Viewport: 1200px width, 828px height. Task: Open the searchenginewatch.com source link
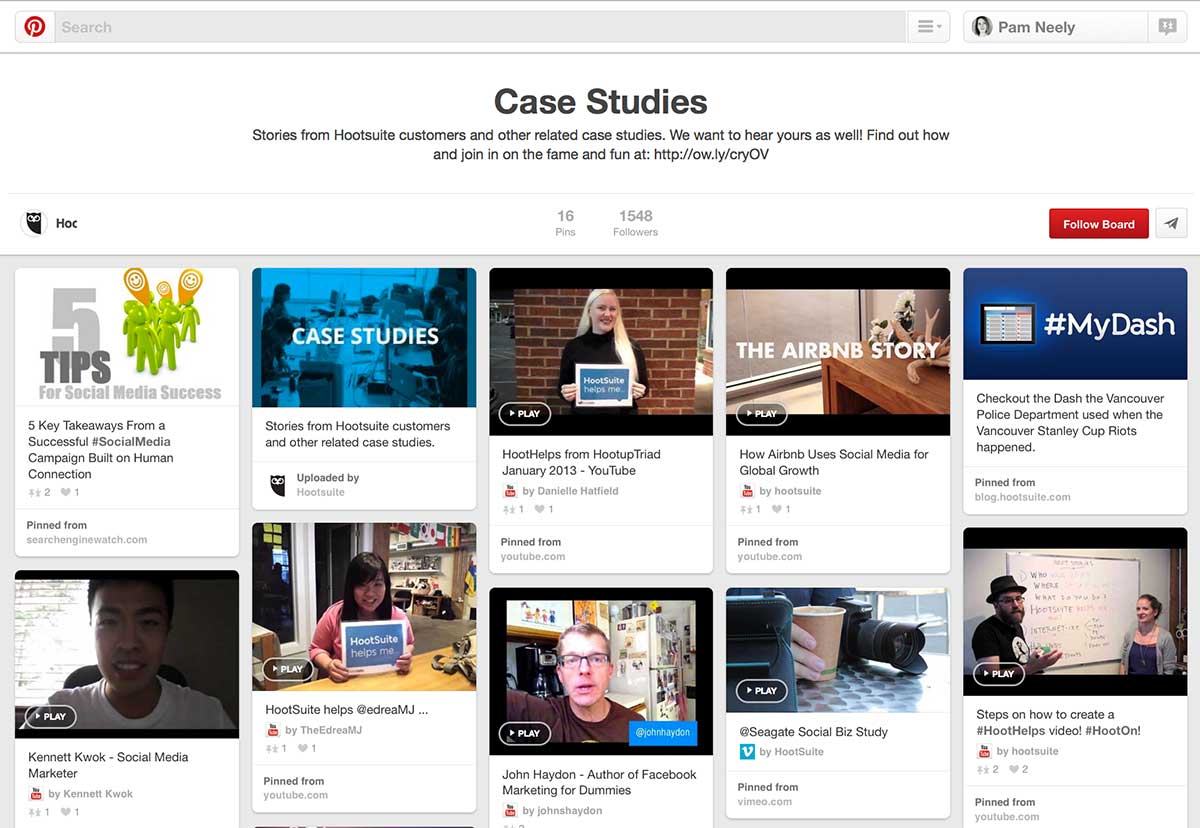tap(87, 540)
